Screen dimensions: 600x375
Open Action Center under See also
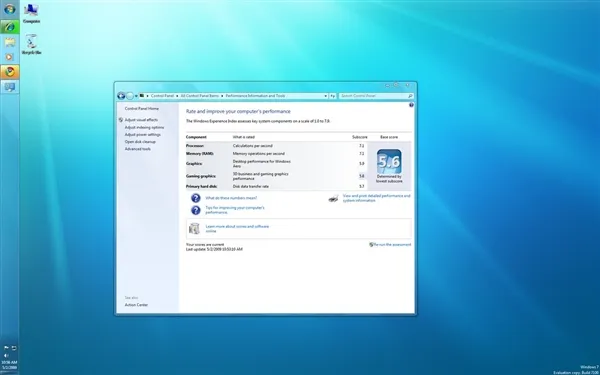click(x=136, y=305)
